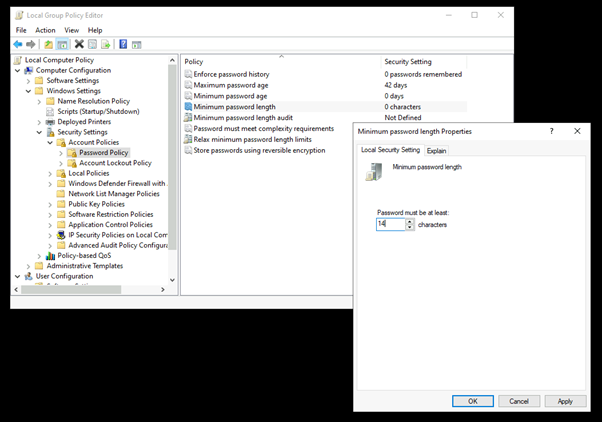The image size is (602, 422).
Task: Collapse the Account Policies node
Action: pos(50,143)
